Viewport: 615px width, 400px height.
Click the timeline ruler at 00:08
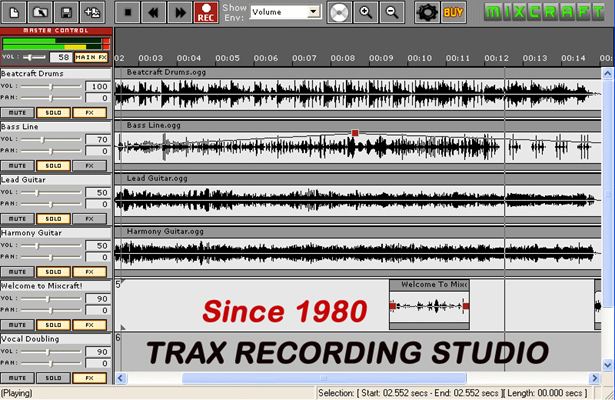point(342,58)
